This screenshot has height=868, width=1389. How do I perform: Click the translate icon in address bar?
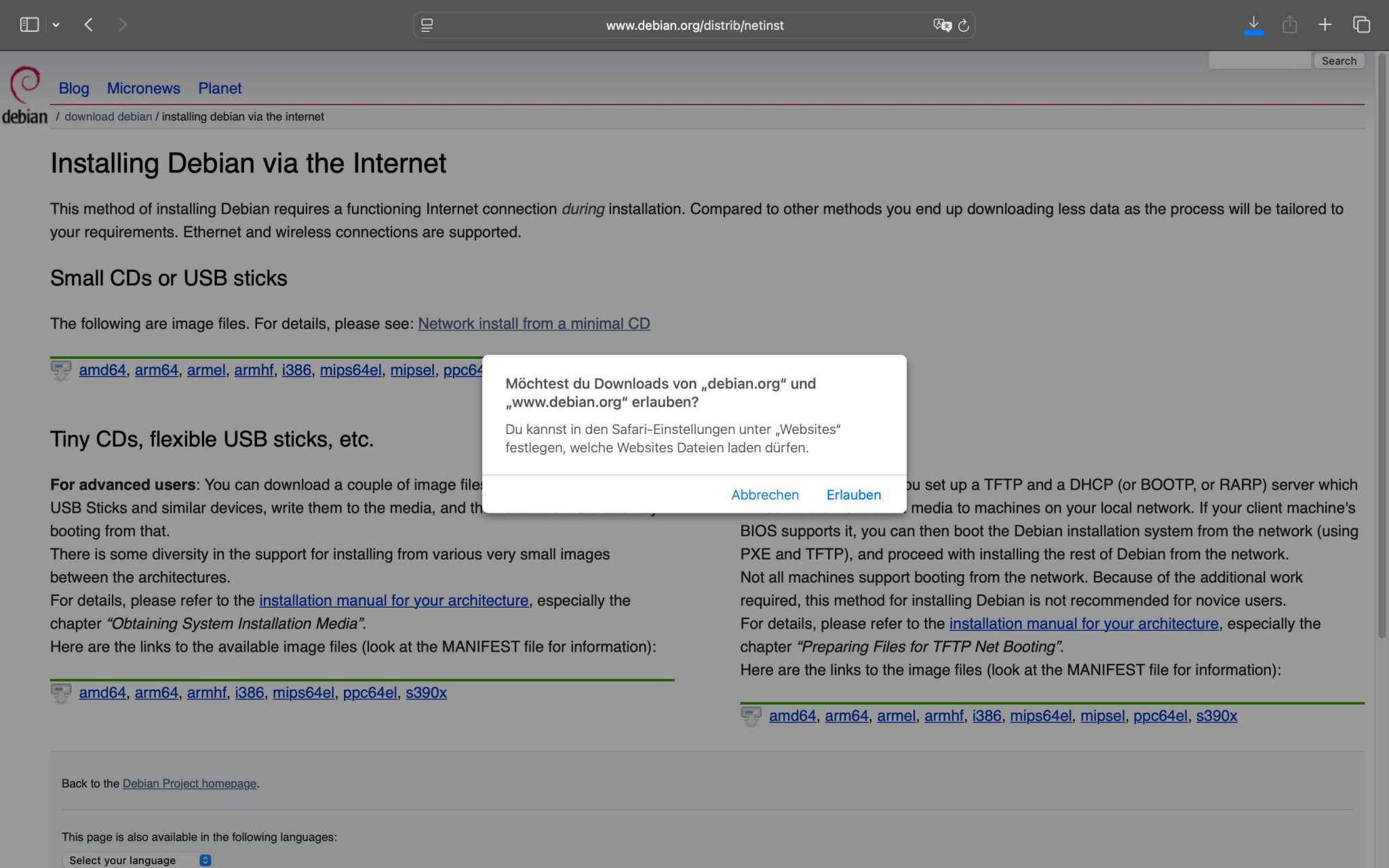(942, 25)
